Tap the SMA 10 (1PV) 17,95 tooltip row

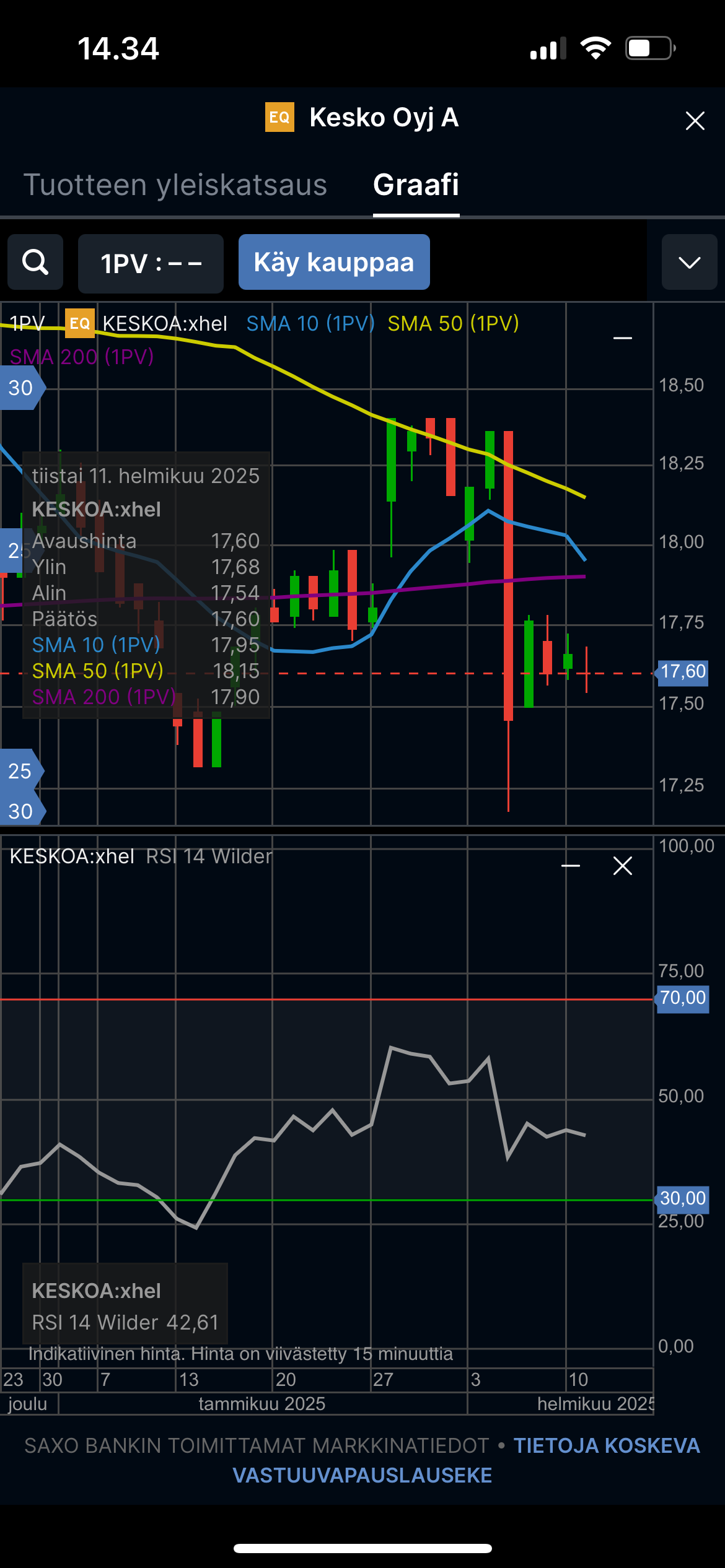pos(146,645)
